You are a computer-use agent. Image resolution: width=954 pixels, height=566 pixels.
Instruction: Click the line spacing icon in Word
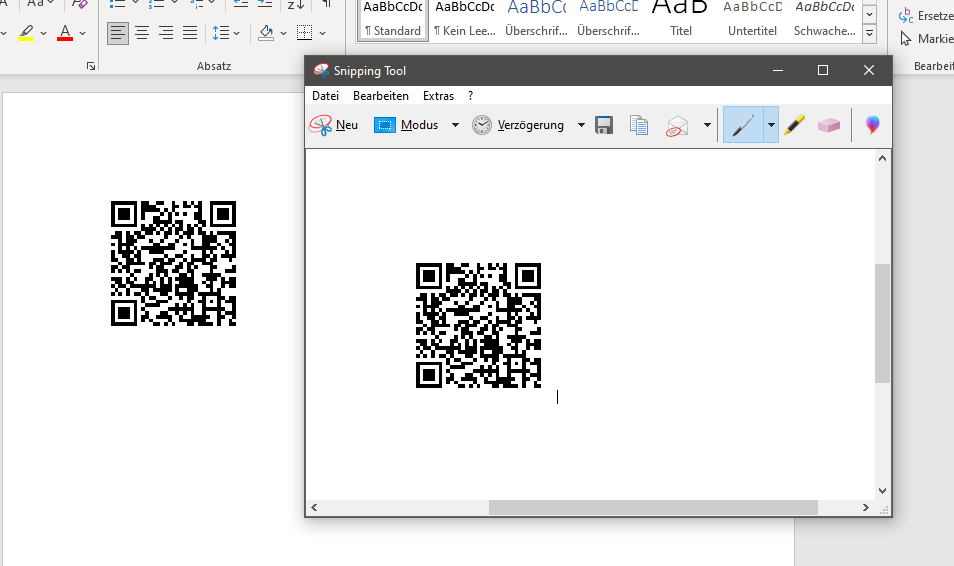pyautogui.click(x=220, y=33)
